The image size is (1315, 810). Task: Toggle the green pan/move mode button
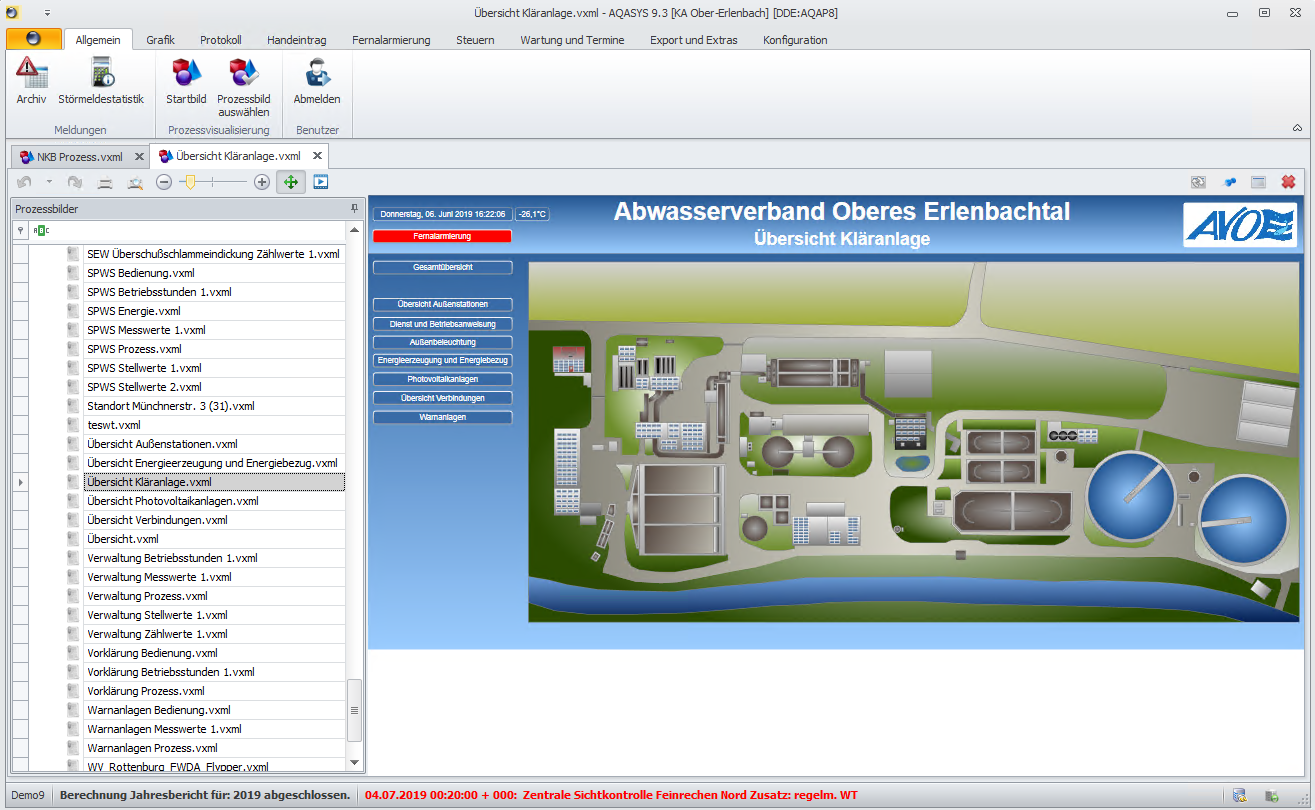[291, 182]
